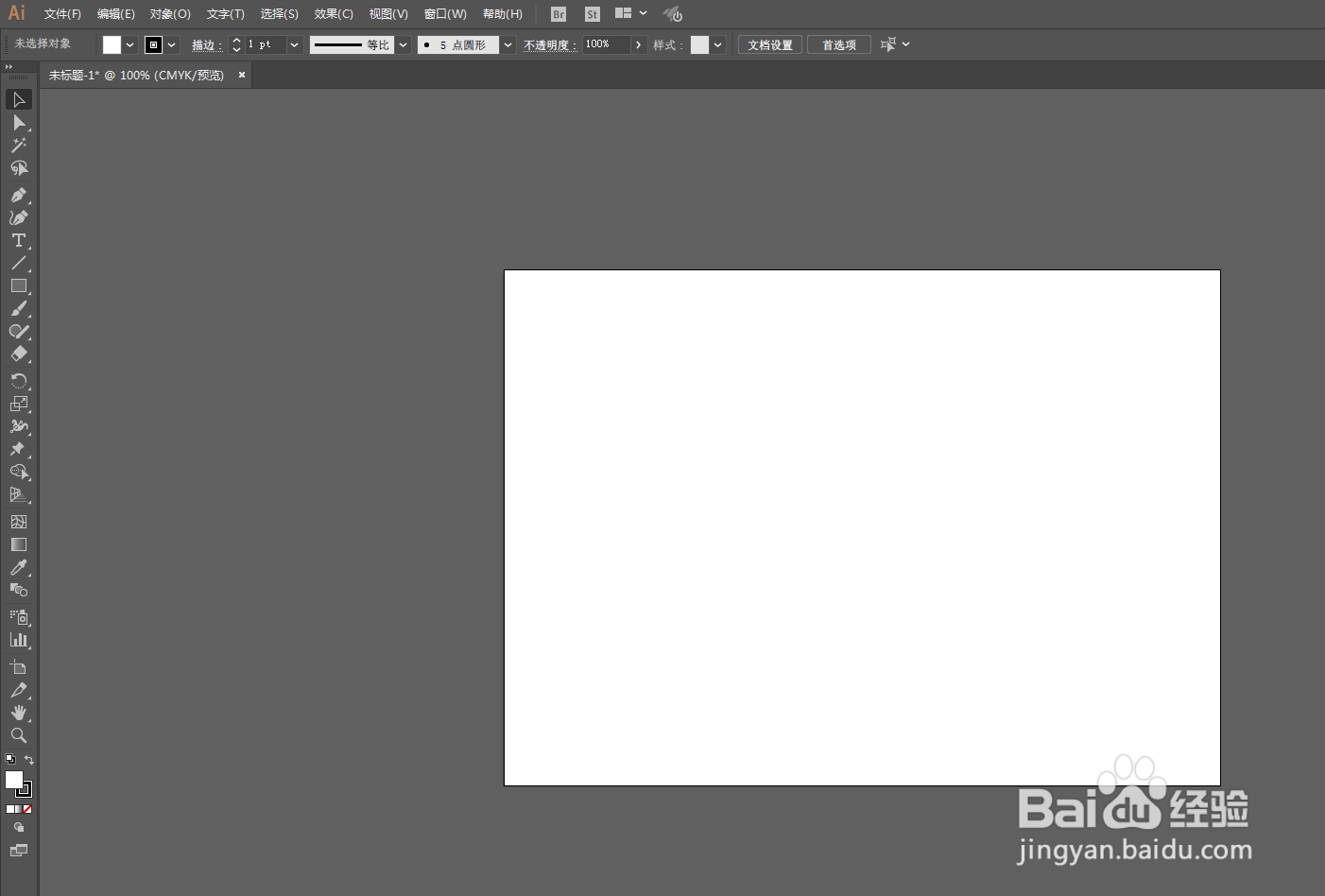1325x896 pixels.
Task: Expand the opacity slider arrow
Action: tap(639, 44)
